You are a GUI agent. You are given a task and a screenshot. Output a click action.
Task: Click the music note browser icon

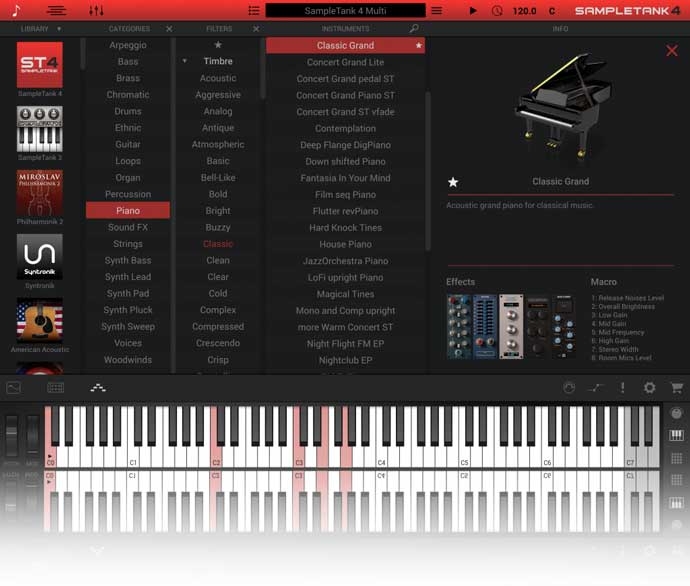click(x=15, y=10)
